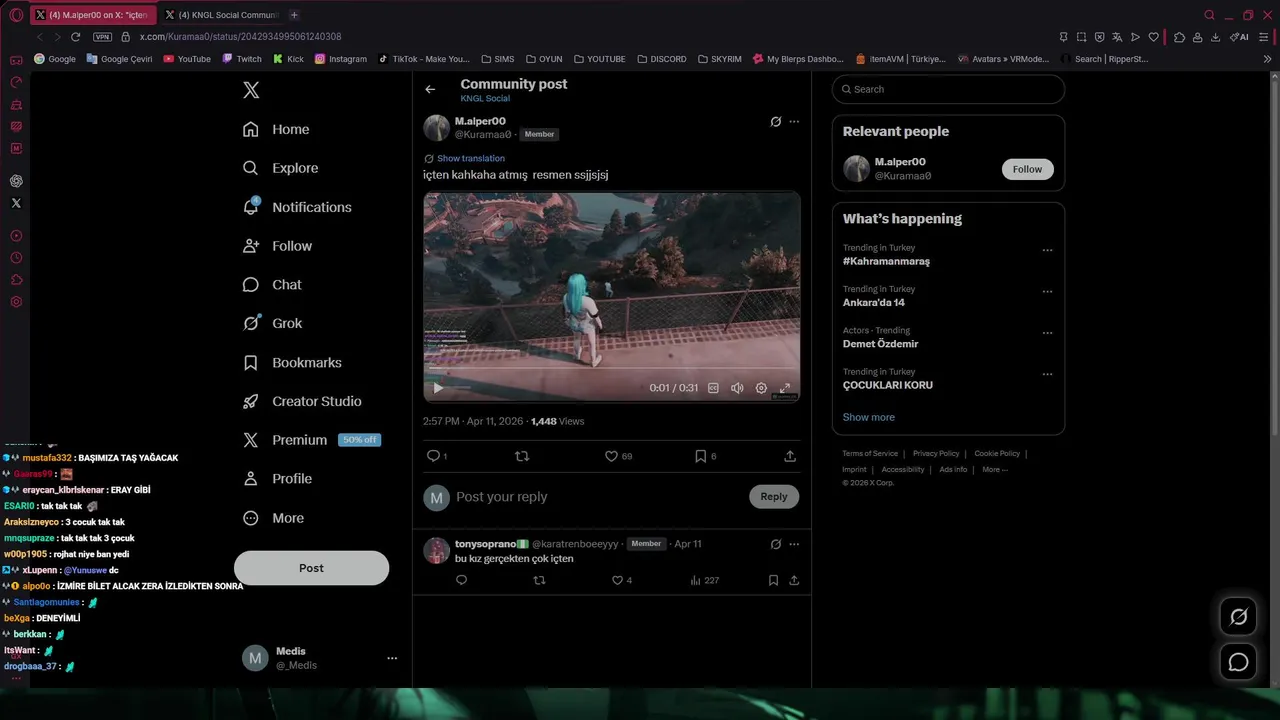
Task: Open the browser AI assistant button
Action: pyautogui.click(x=1239, y=37)
